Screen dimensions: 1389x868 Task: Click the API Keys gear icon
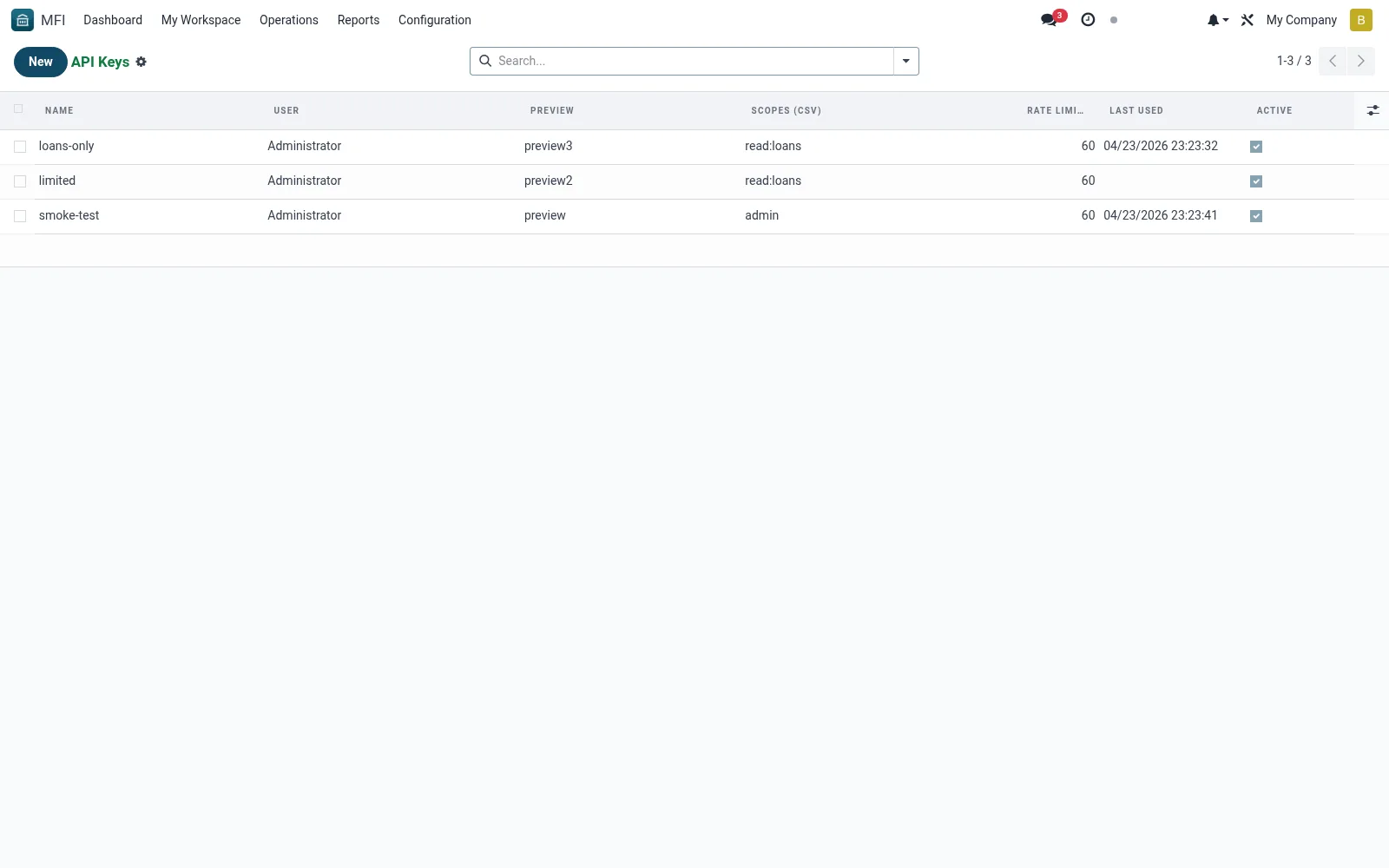tap(142, 62)
